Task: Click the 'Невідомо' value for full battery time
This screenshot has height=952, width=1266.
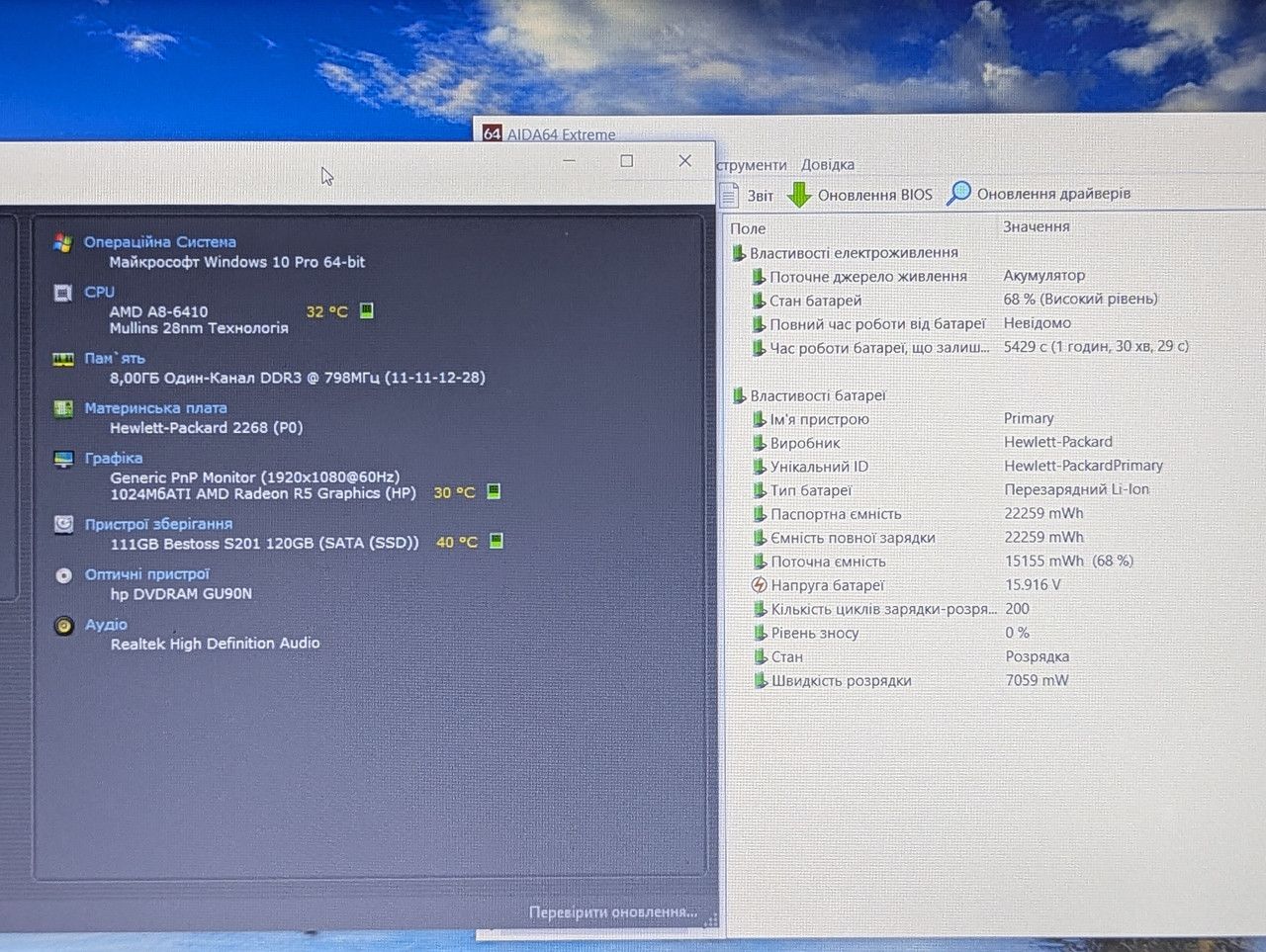Action: click(x=1038, y=323)
